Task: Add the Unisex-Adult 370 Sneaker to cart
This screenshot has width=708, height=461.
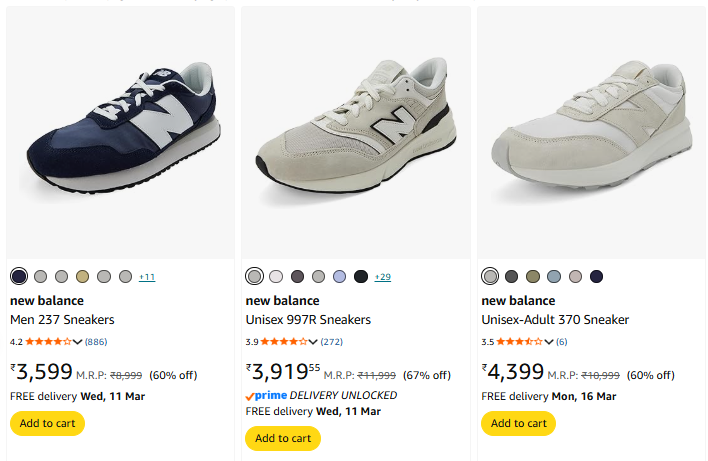Action: point(518,423)
